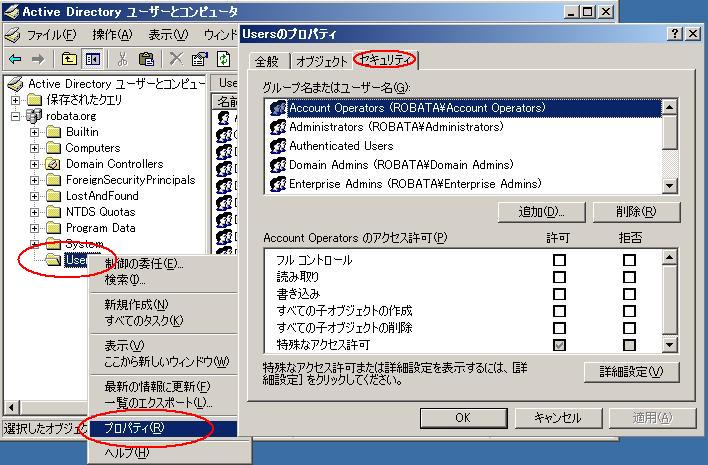This screenshot has width=708, height=465.
Task: Click the Account Operators group icon
Action: coord(278,108)
